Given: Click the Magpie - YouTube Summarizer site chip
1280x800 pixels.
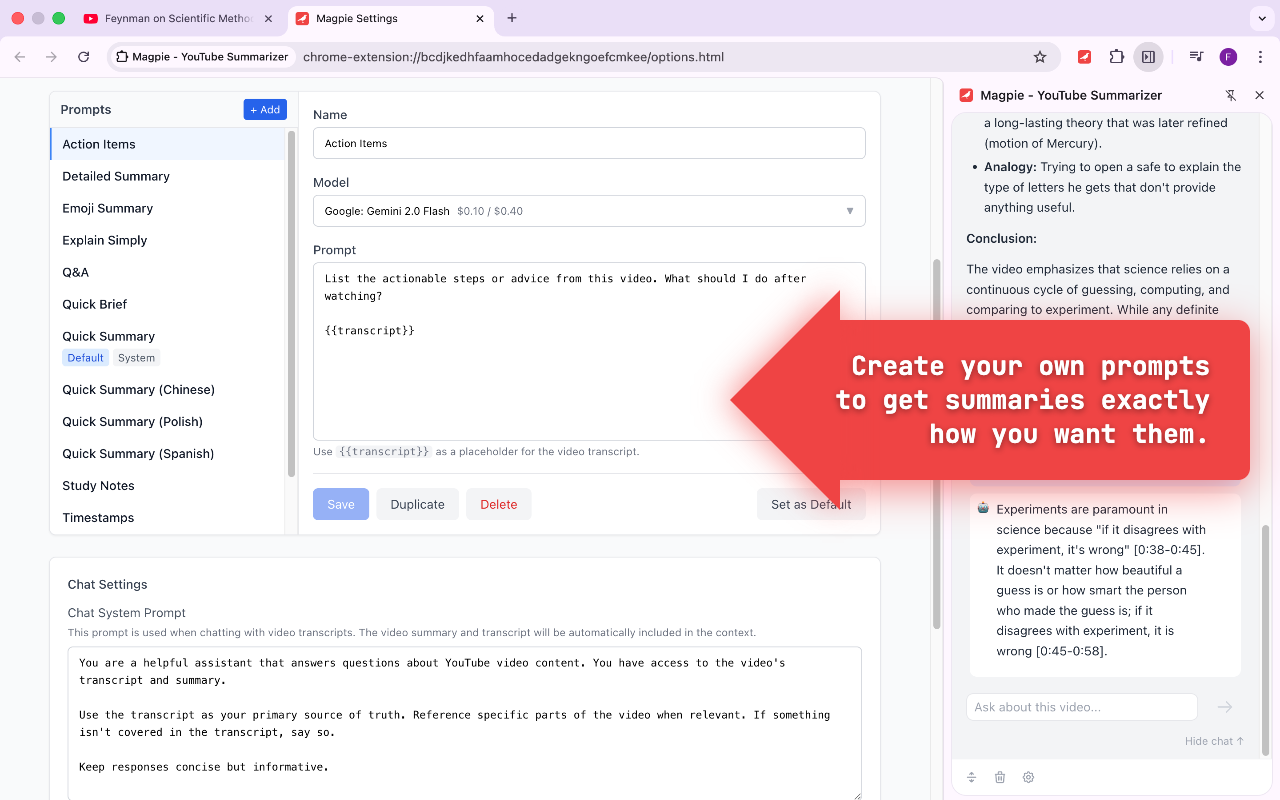Looking at the screenshot, I should [203, 57].
